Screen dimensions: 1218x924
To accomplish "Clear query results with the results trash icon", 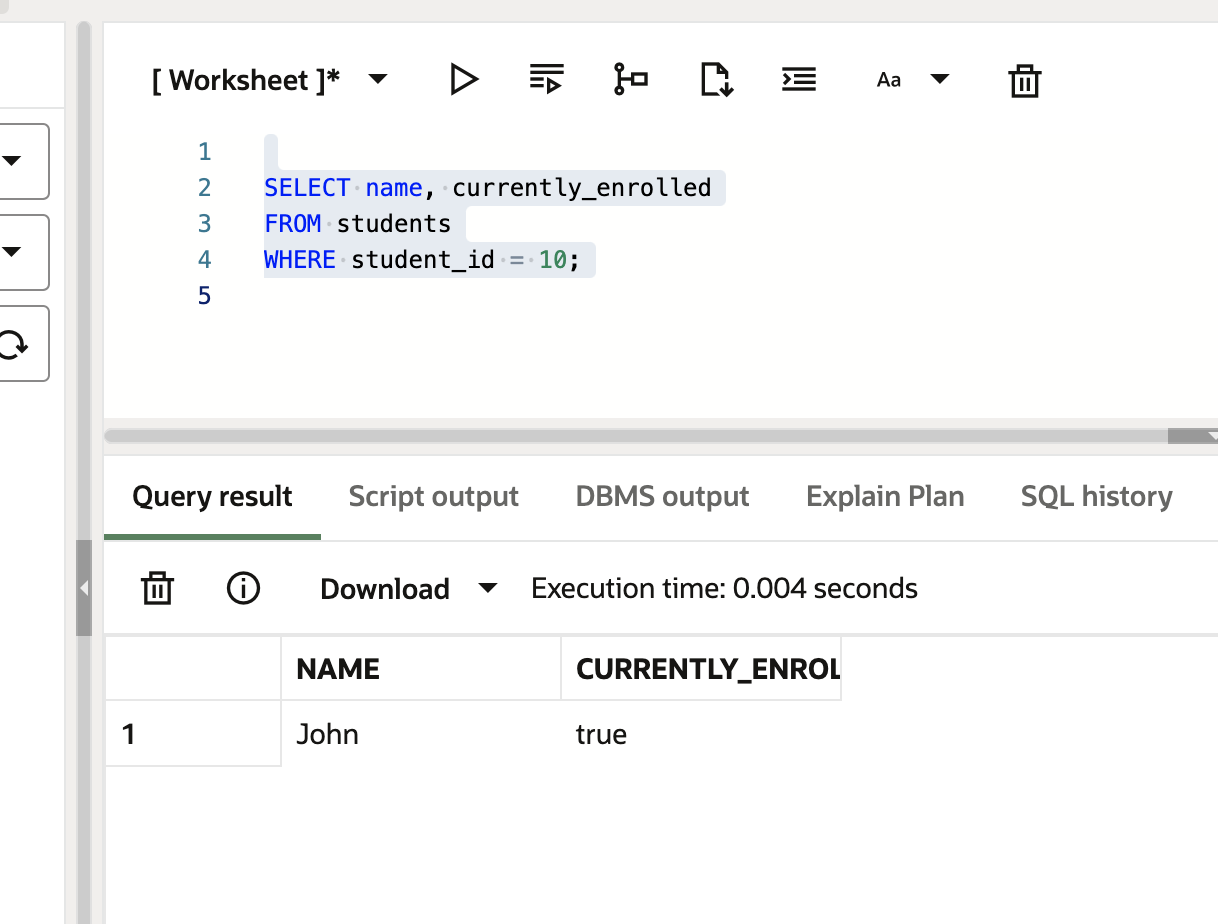I will 157,589.
